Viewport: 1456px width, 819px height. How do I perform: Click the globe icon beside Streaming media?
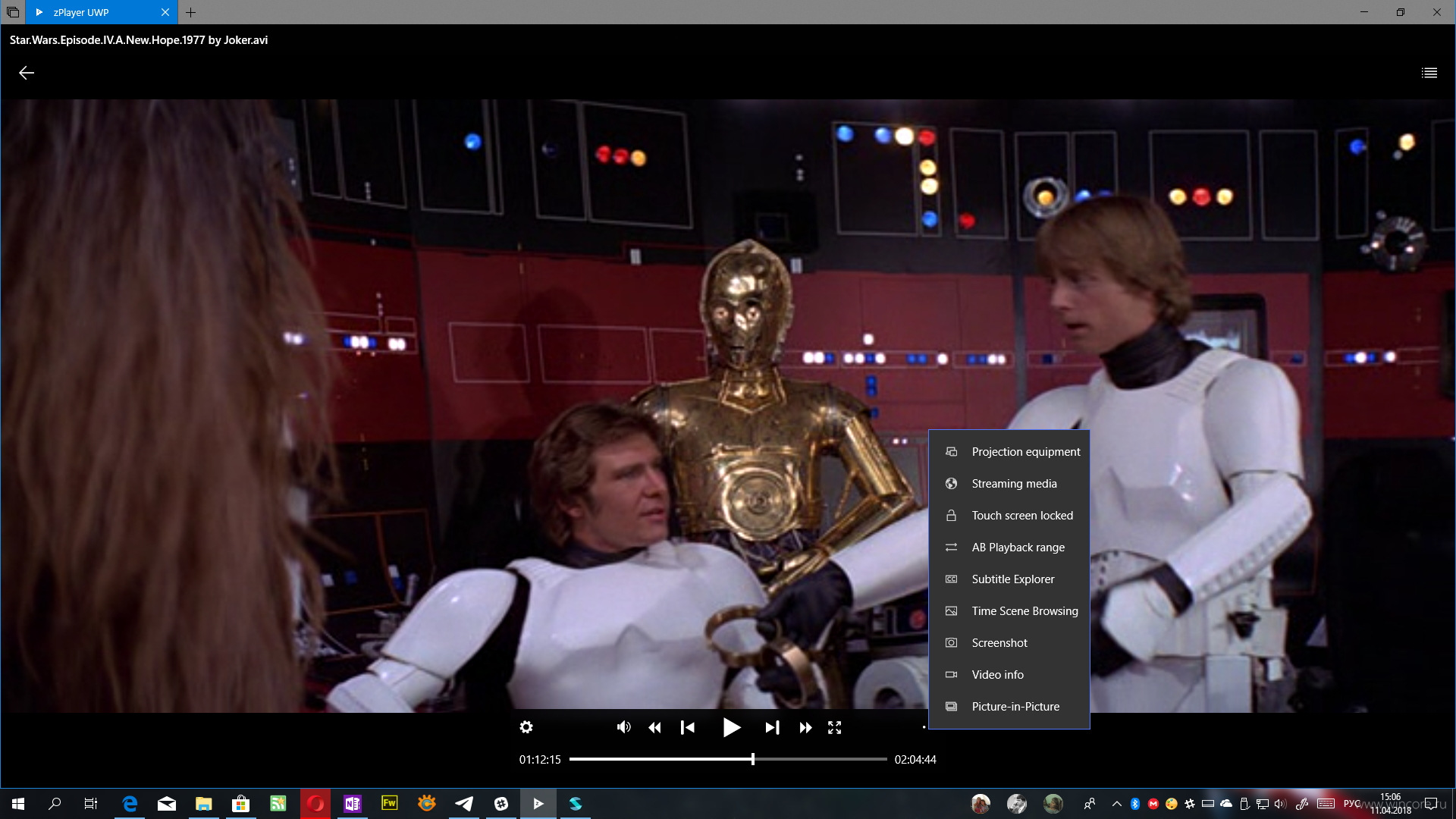951,483
